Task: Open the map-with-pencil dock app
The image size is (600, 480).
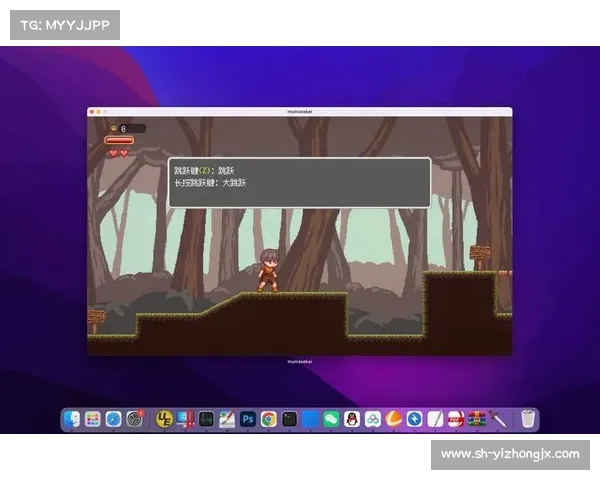Action: (x=227, y=419)
